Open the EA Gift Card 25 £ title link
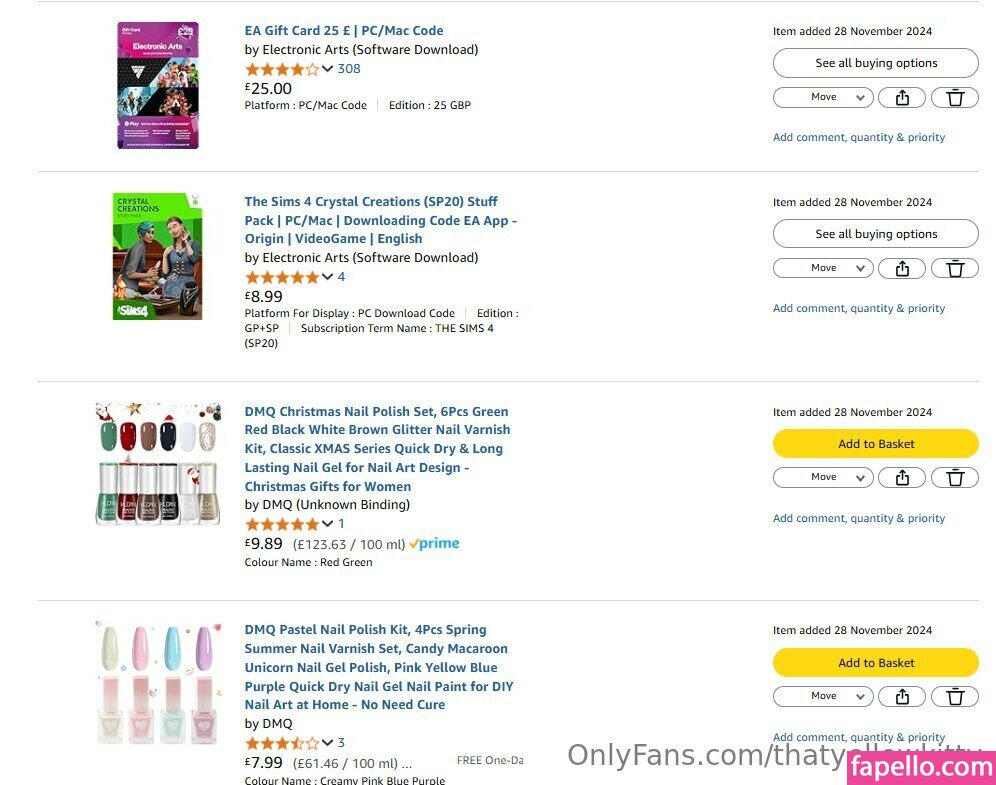The image size is (996, 785). 344,31
